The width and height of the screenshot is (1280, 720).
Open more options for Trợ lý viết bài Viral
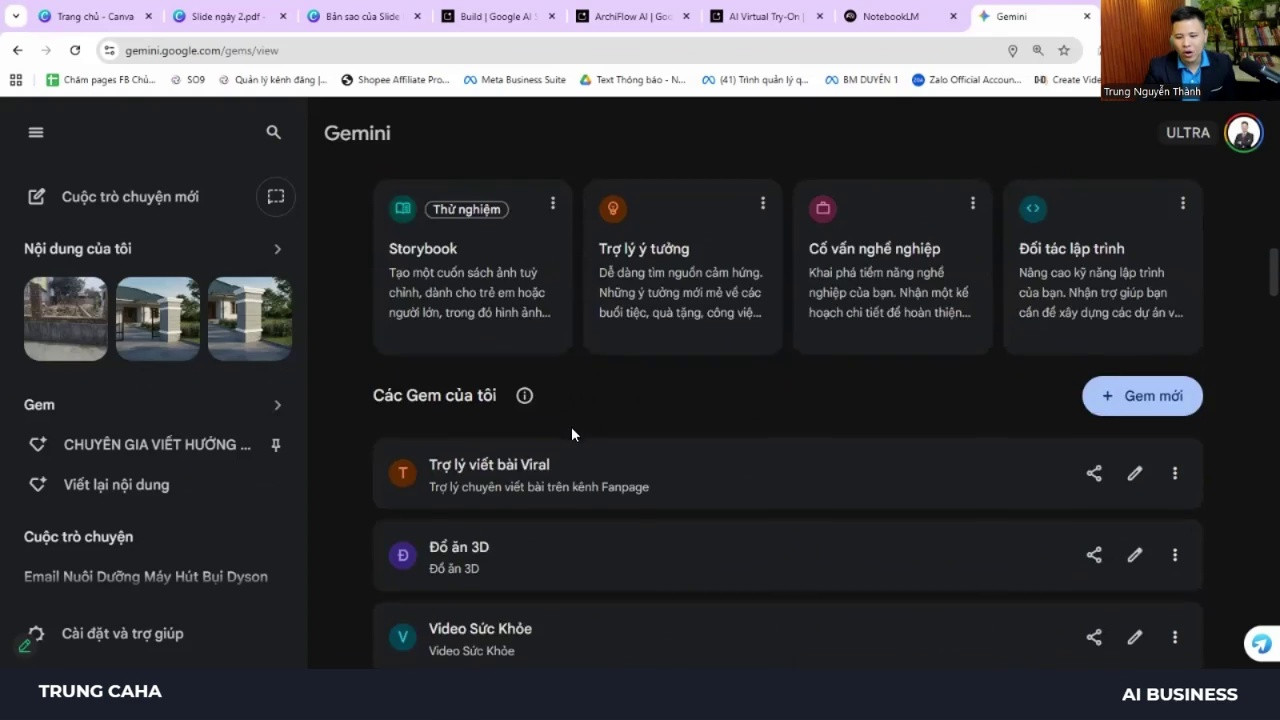pyautogui.click(x=1175, y=474)
